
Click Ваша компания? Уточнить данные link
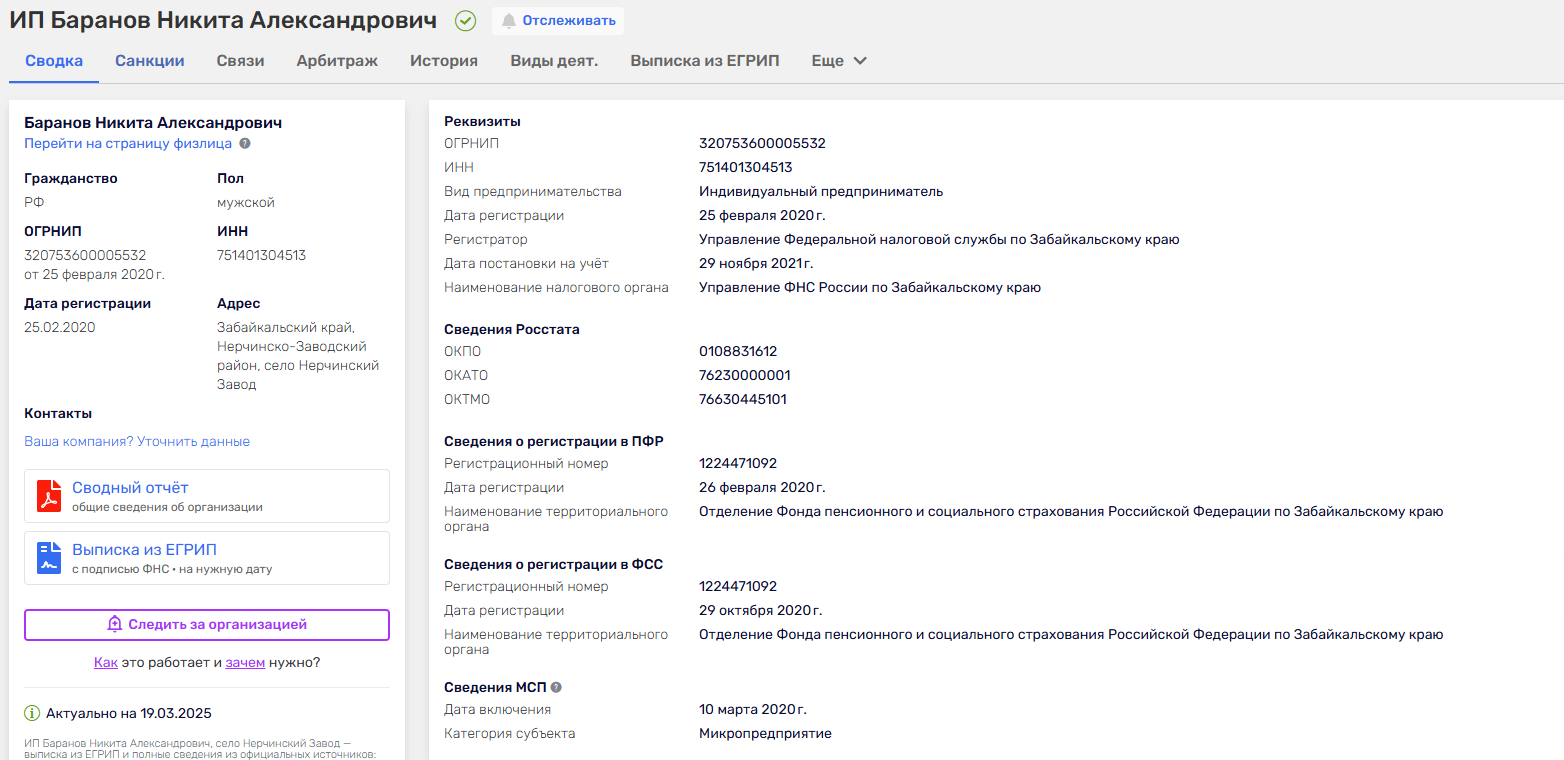137,442
